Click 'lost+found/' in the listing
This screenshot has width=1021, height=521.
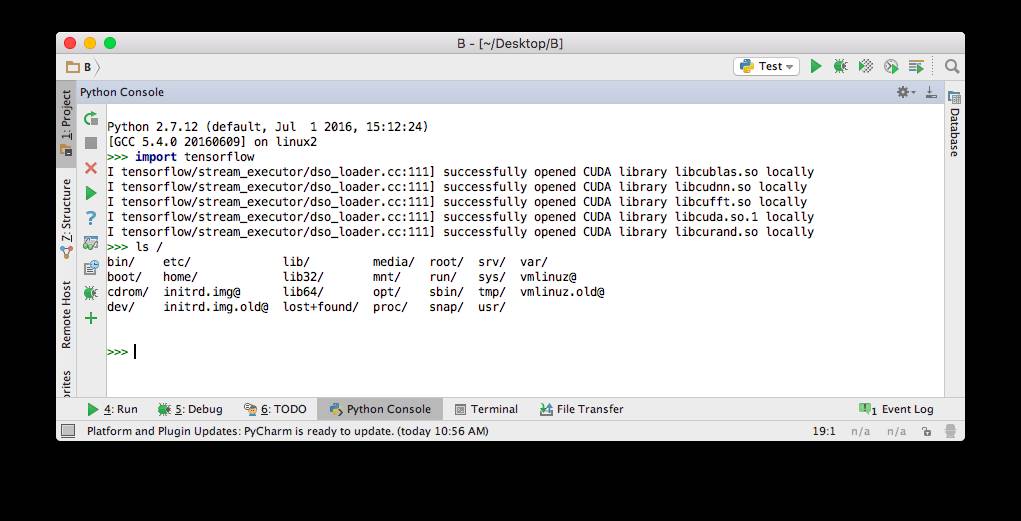tap(320, 307)
